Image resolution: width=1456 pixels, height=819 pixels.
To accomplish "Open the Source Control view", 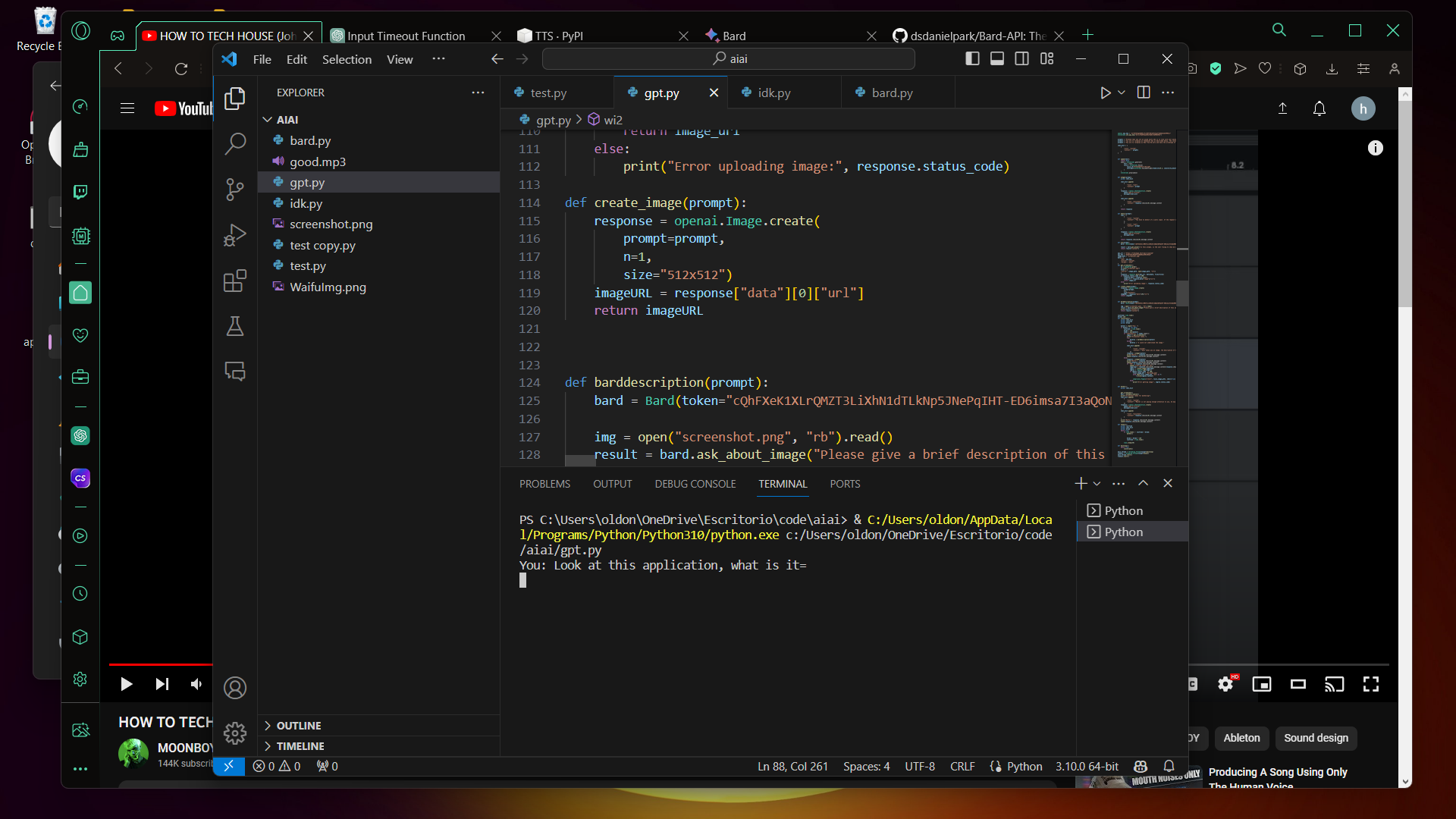I will pos(235,189).
